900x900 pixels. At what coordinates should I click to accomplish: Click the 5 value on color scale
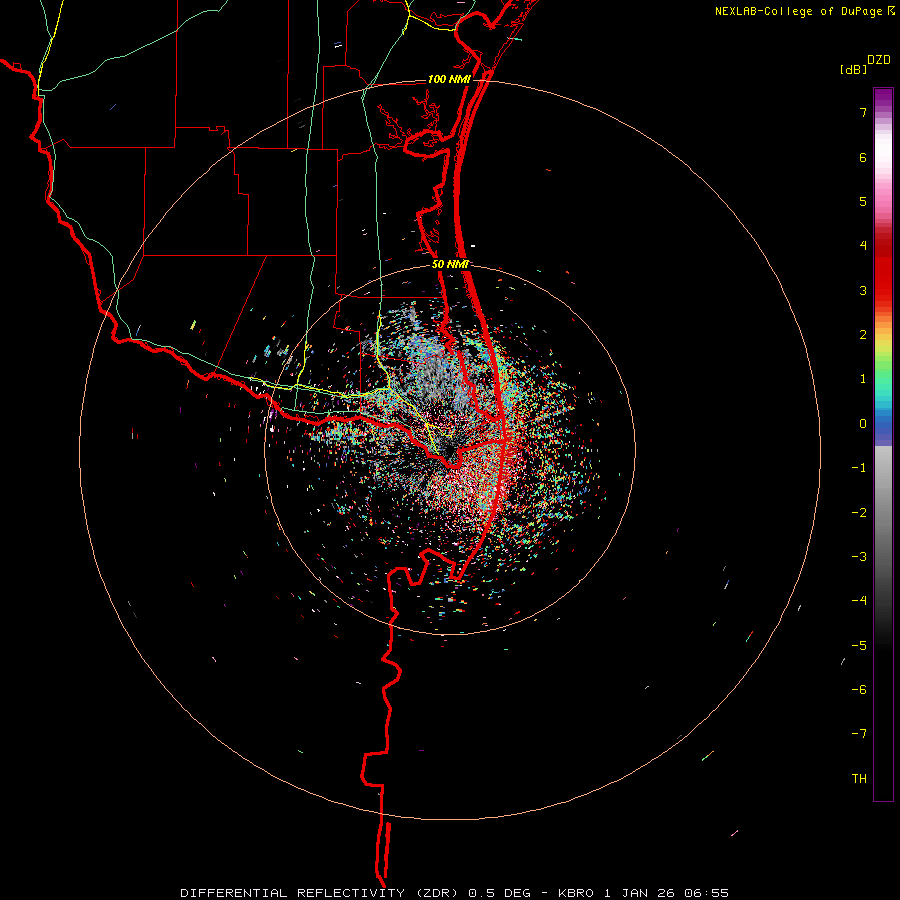coord(863,201)
